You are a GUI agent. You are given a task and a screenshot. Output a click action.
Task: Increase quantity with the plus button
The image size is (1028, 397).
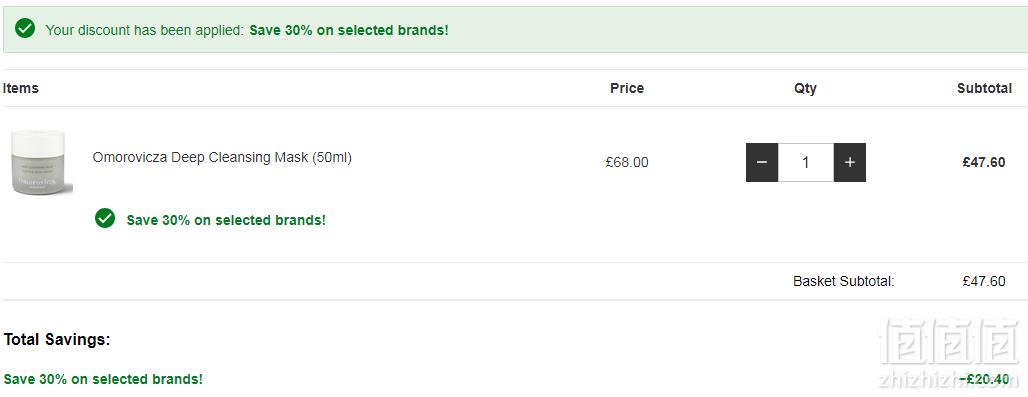[850, 162]
